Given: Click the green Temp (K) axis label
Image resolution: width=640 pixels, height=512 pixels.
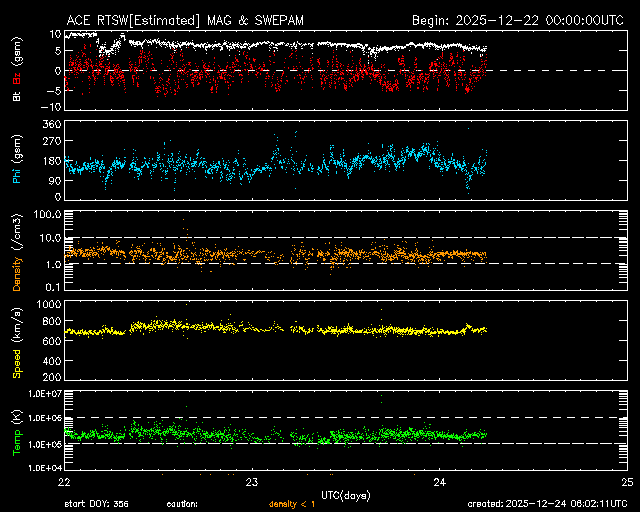Looking at the screenshot, I should [x=17, y=431].
